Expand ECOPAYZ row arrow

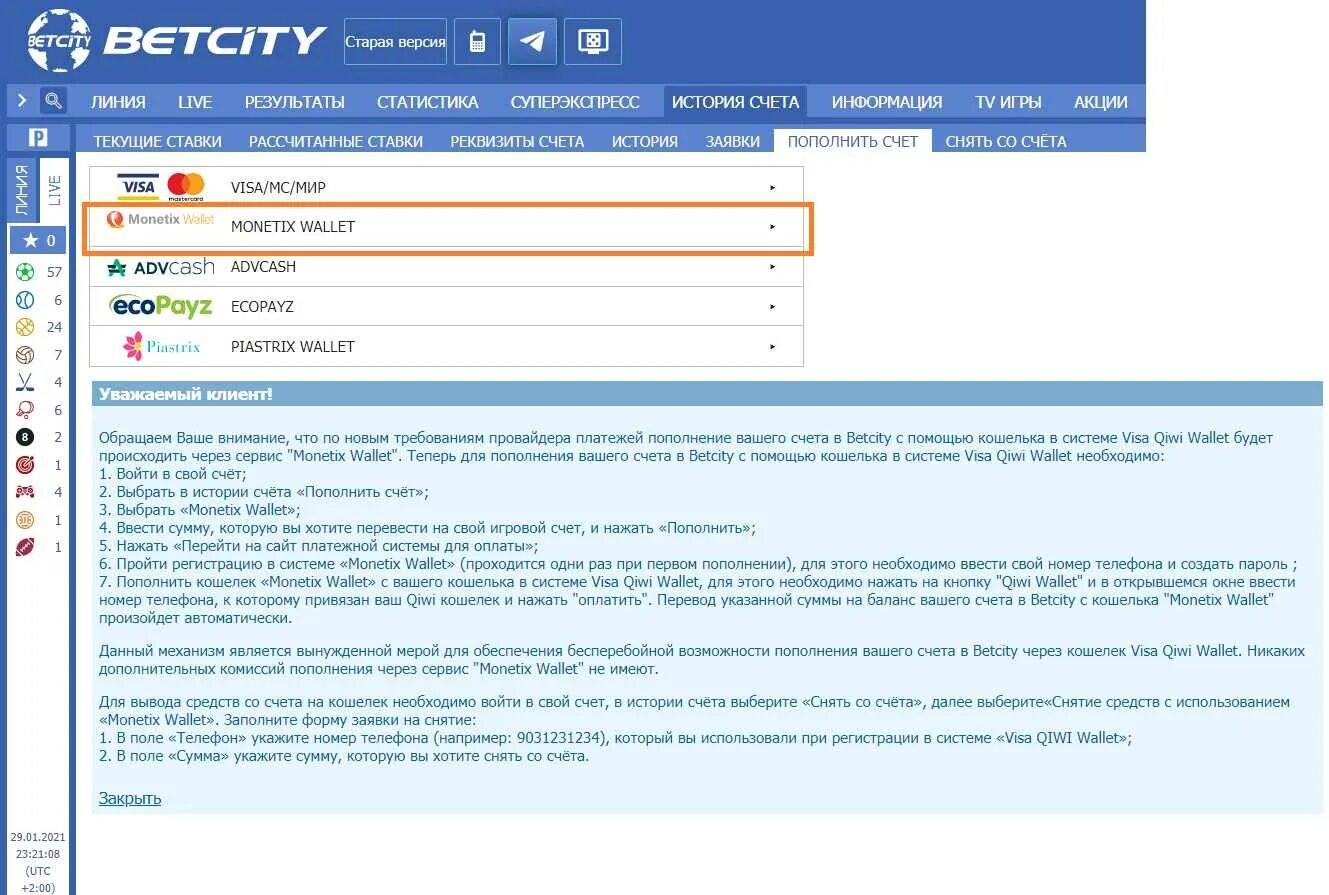pos(772,307)
